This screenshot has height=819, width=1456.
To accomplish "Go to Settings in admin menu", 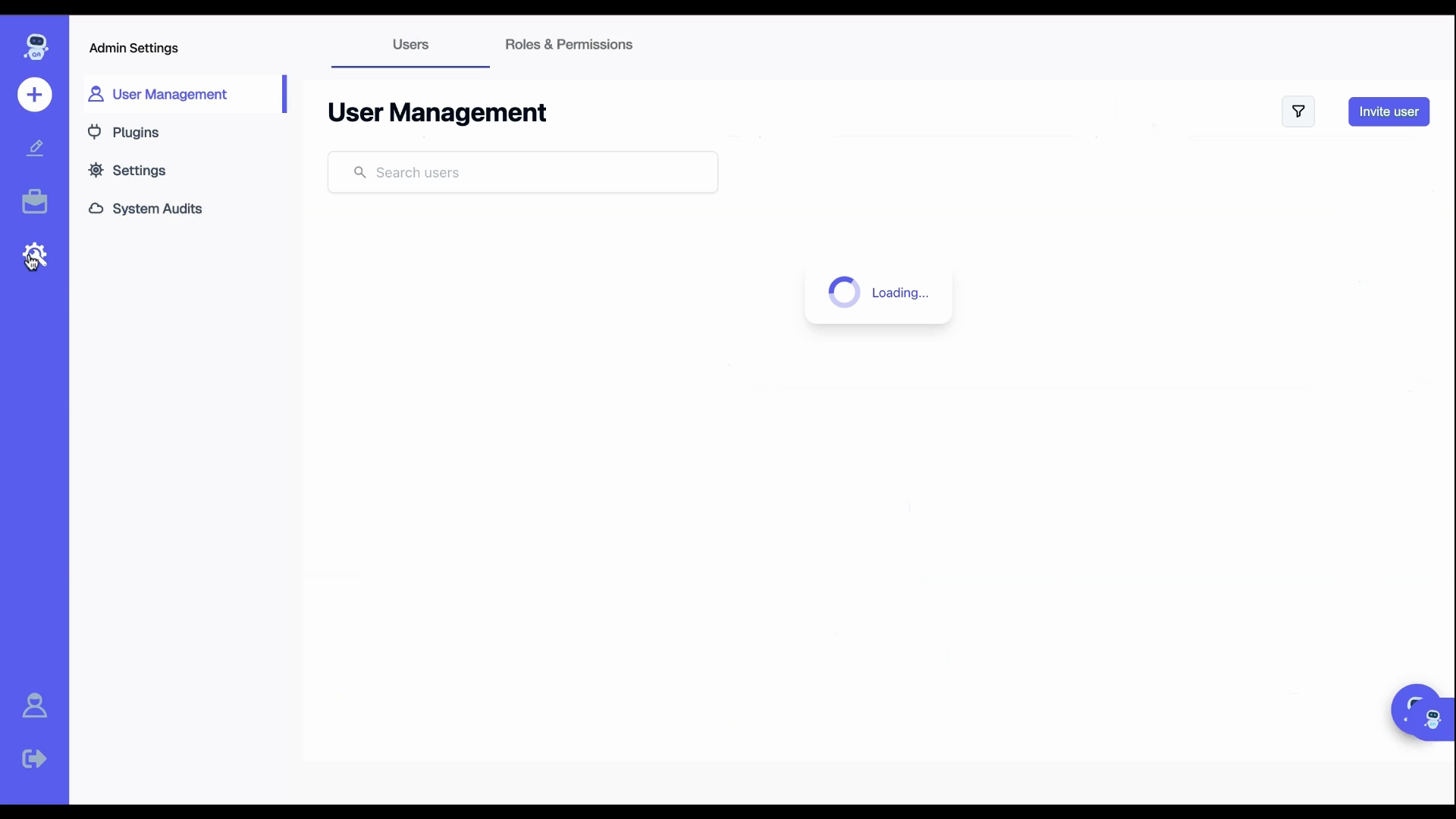I will [139, 171].
